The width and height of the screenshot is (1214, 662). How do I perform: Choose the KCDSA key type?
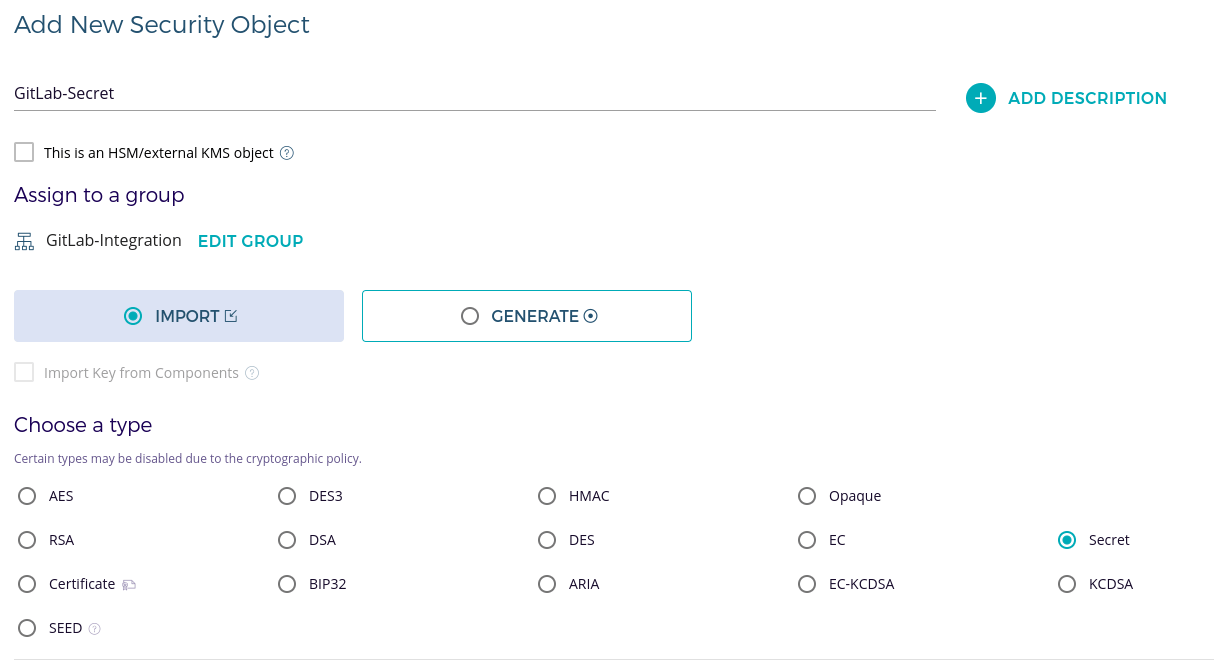(1067, 584)
